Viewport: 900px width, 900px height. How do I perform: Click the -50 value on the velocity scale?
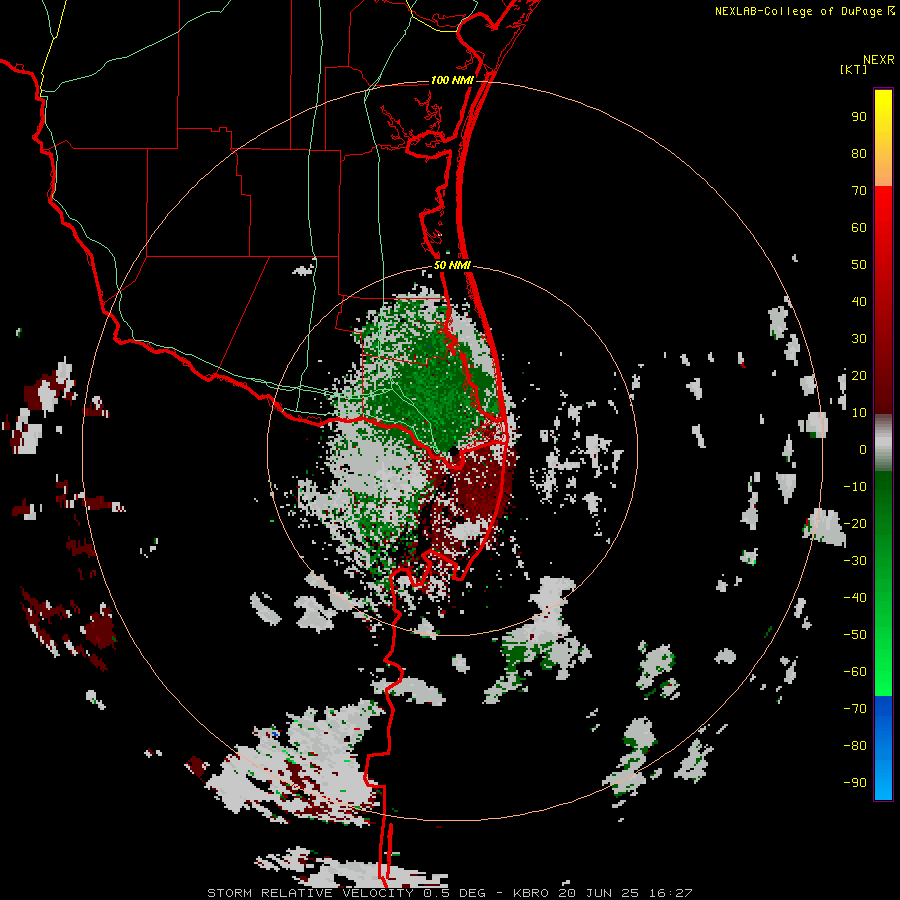(855, 635)
